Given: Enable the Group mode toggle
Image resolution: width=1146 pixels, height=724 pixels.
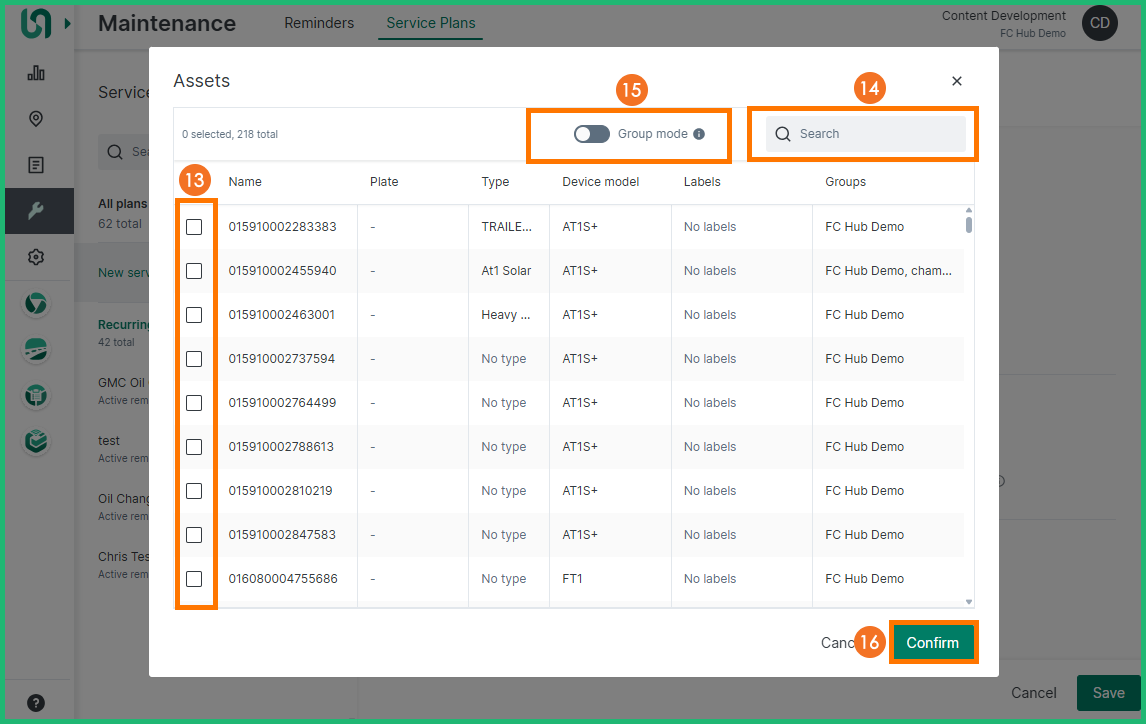Looking at the screenshot, I should (592, 134).
